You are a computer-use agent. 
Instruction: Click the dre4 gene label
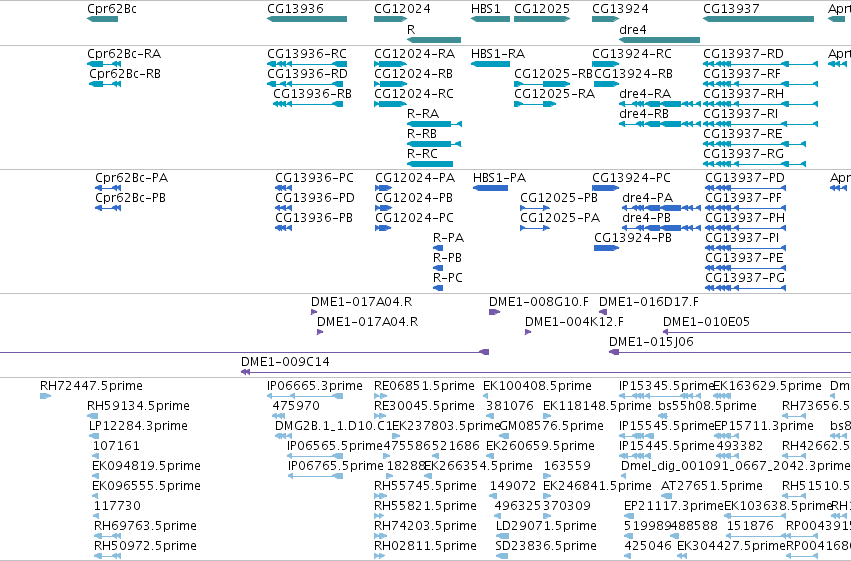pyautogui.click(x=633, y=30)
